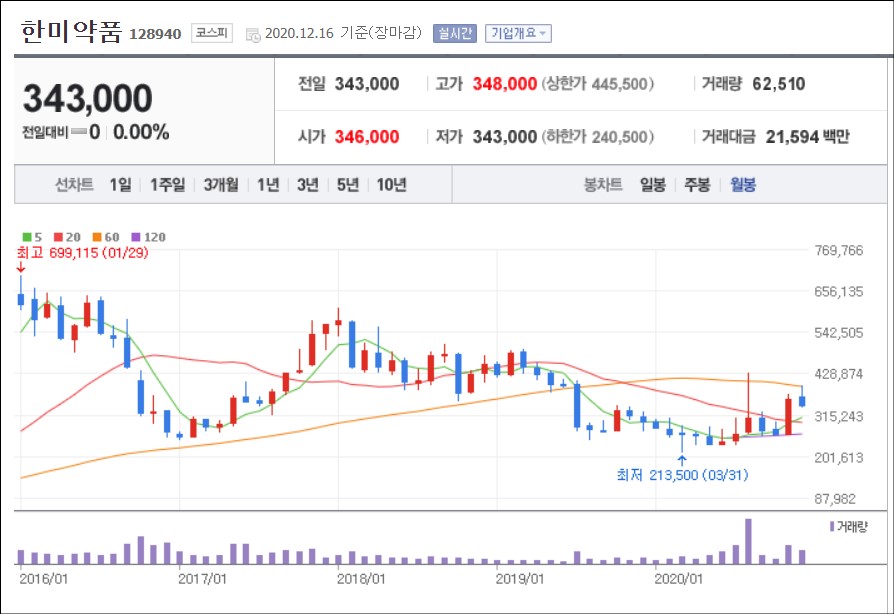Select the 10년 line chart period
This screenshot has height=614, width=894.
(x=392, y=185)
